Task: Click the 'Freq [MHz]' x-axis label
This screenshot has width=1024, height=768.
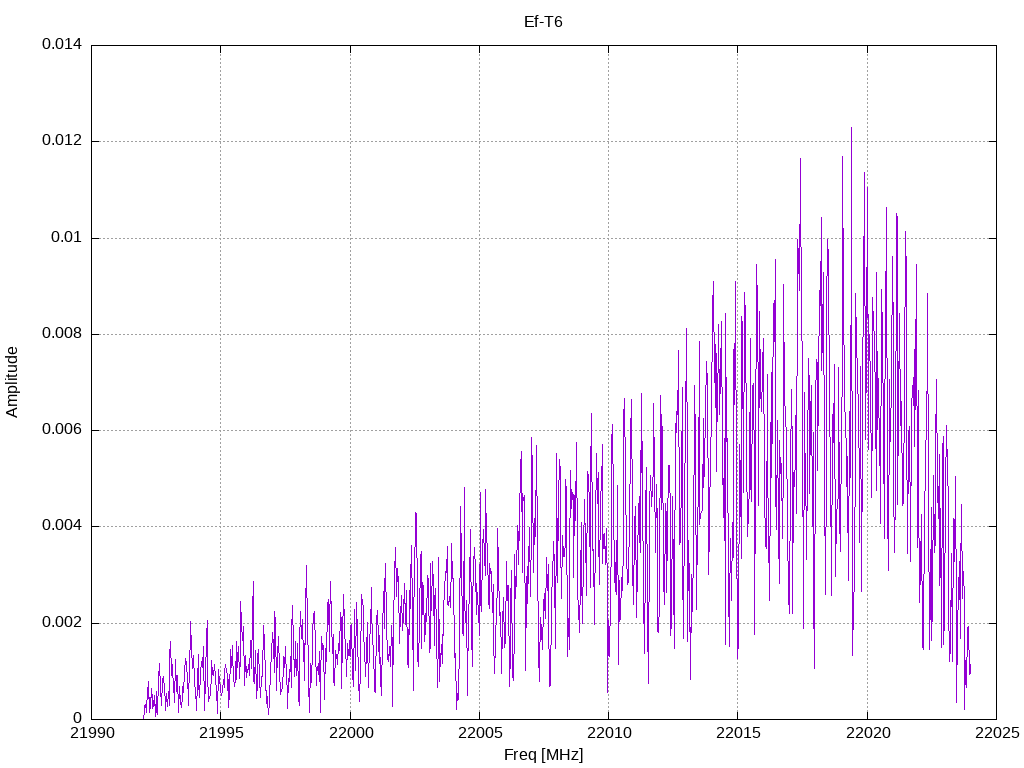Action: coord(543,755)
